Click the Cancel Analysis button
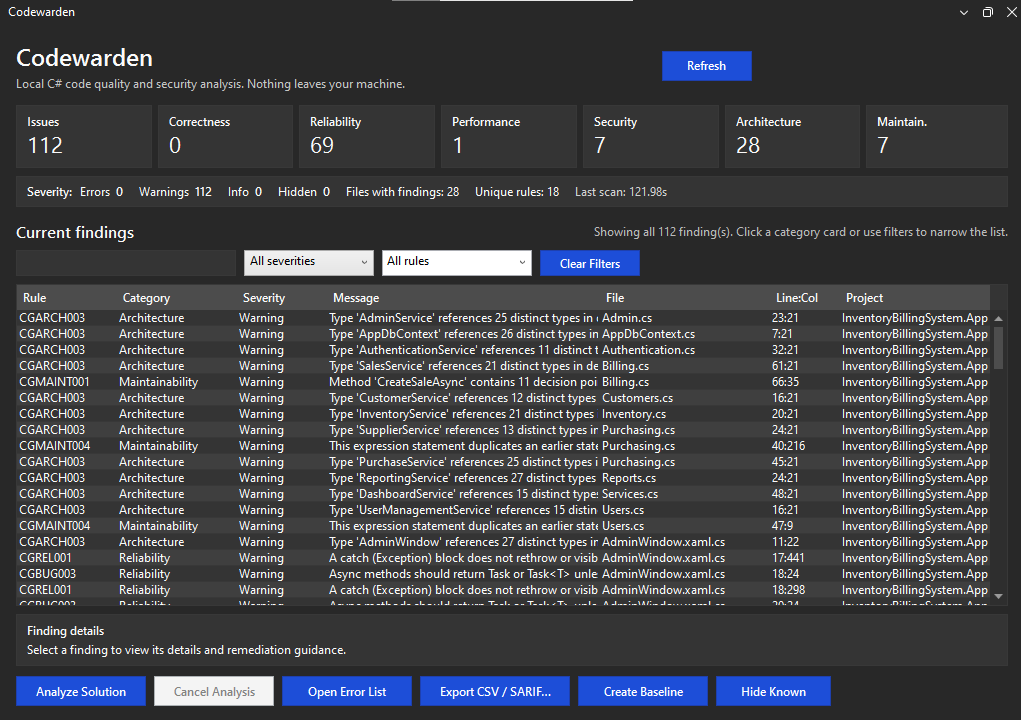The height and width of the screenshot is (720, 1021). point(214,691)
